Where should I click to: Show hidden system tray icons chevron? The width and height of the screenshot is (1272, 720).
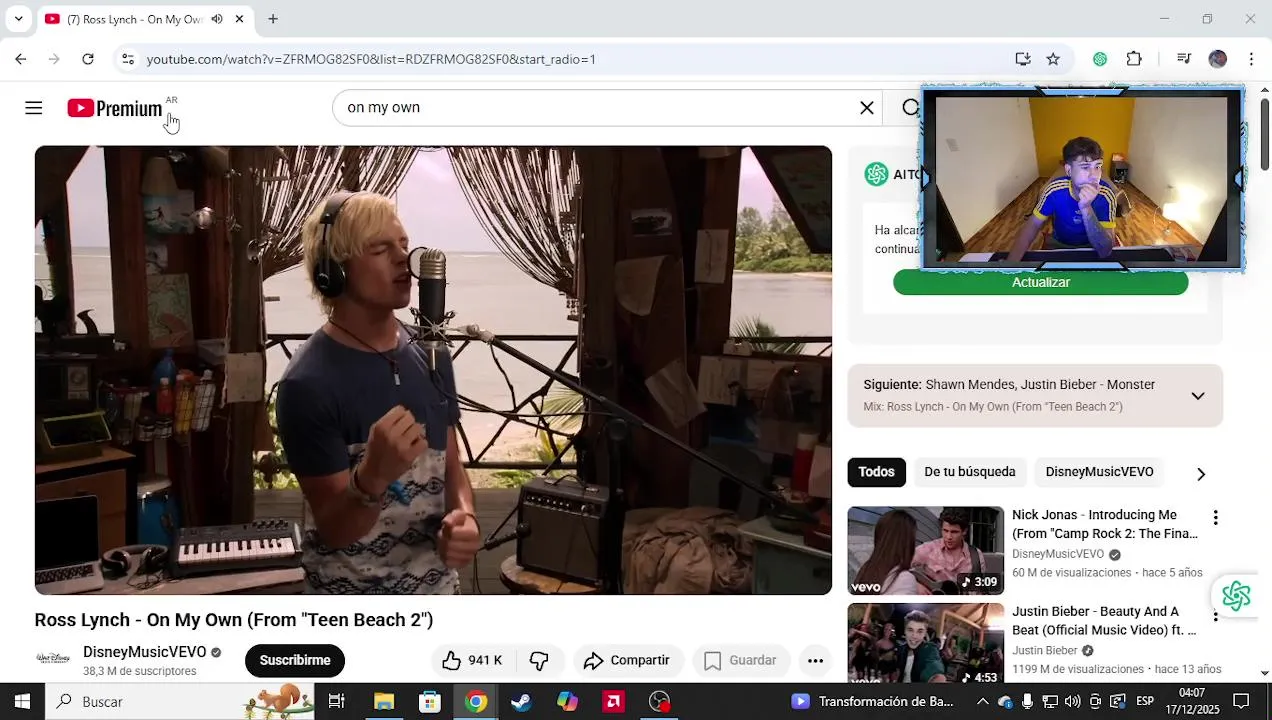pyautogui.click(x=983, y=701)
